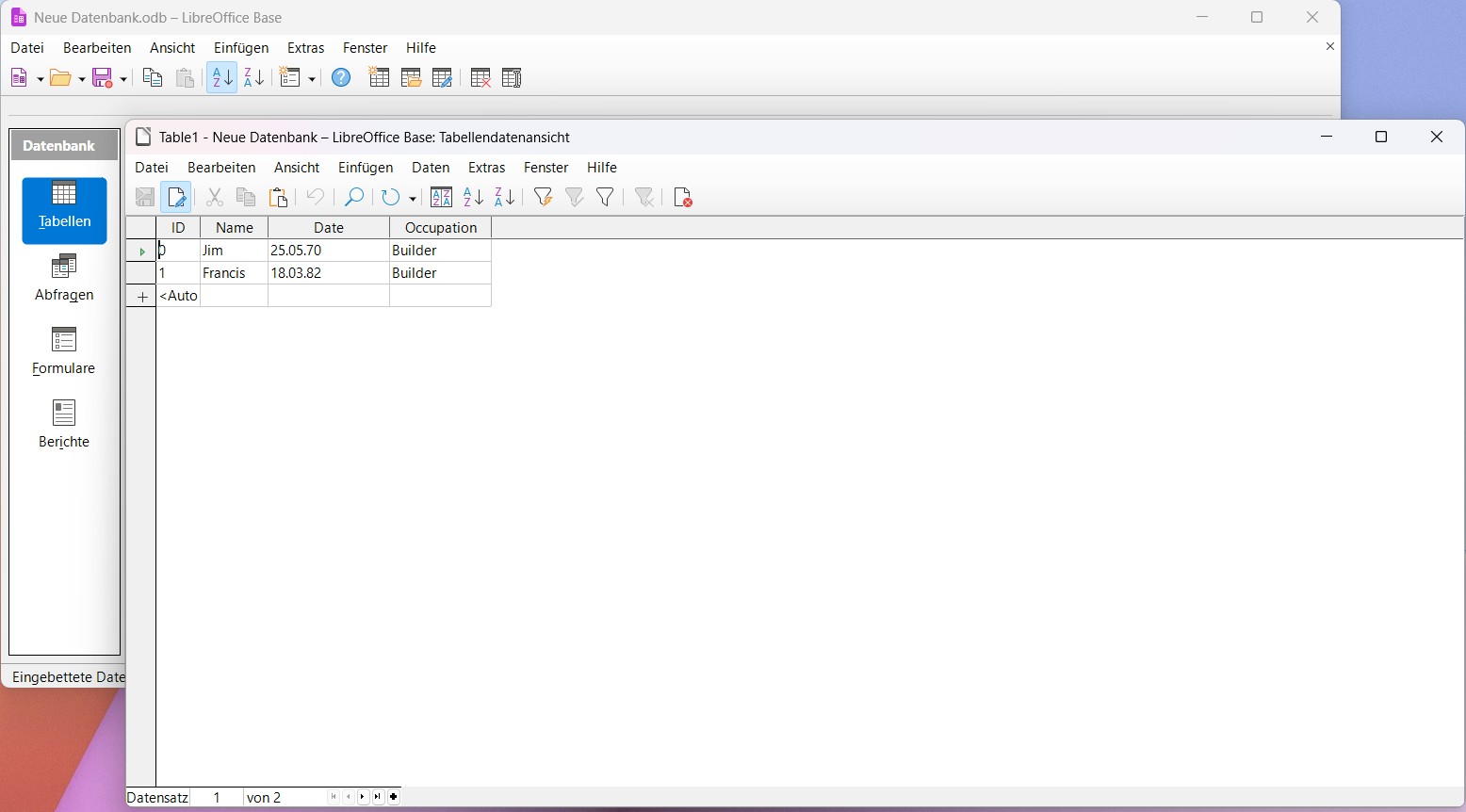This screenshot has width=1466, height=812.
Task: Jump to last record in navigation bar
Action: click(x=378, y=798)
